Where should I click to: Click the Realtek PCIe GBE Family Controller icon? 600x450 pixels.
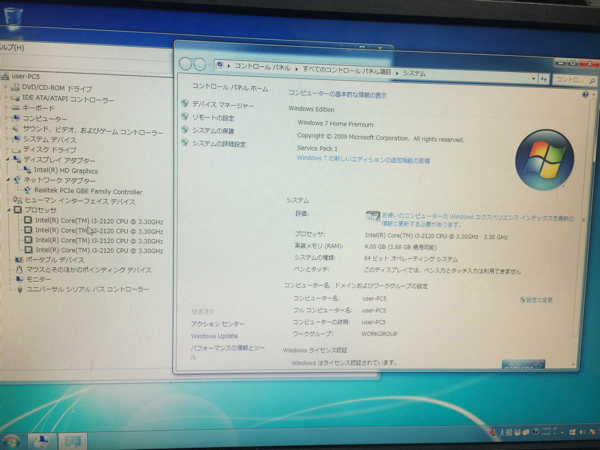[x=28, y=190]
